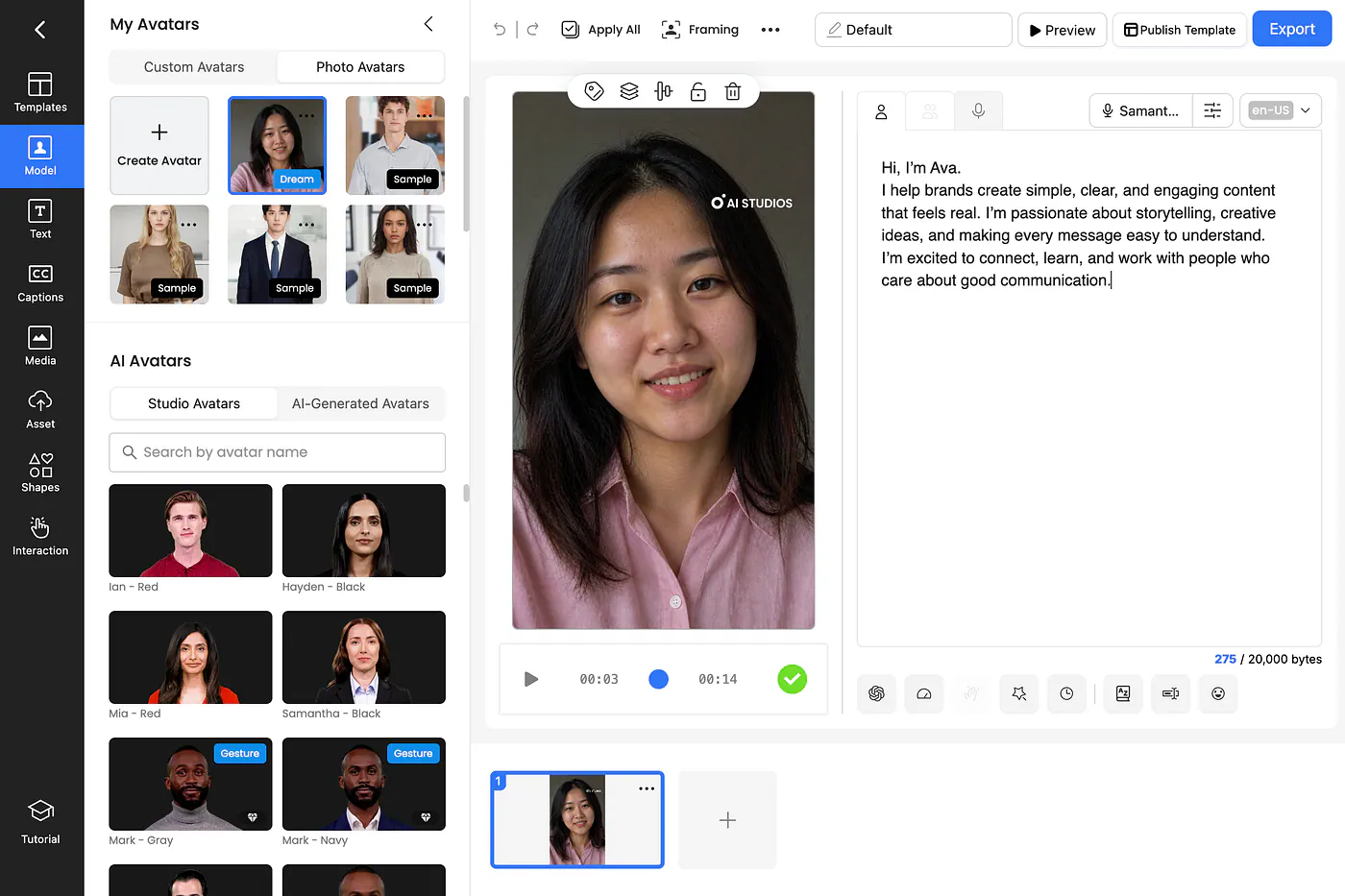Open the Asset upload panel
Viewport: 1345px width, 896px height.
(40, 410)
